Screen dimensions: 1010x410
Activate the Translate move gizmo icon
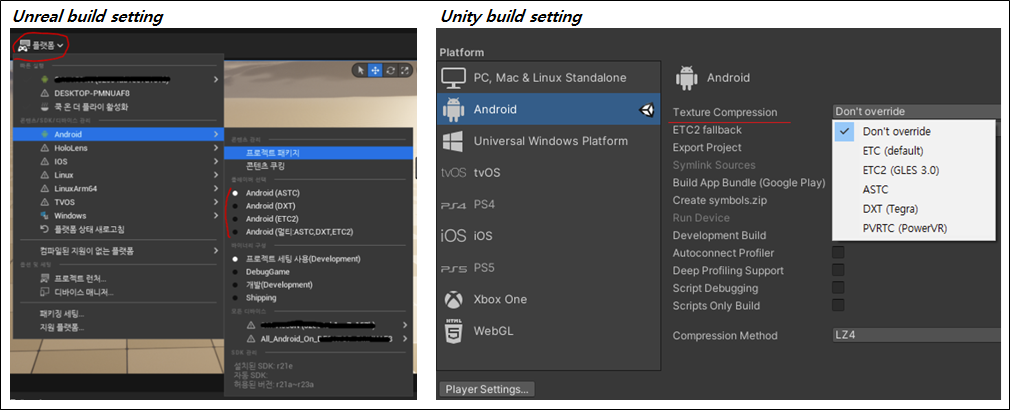click(x=376, y=70)
